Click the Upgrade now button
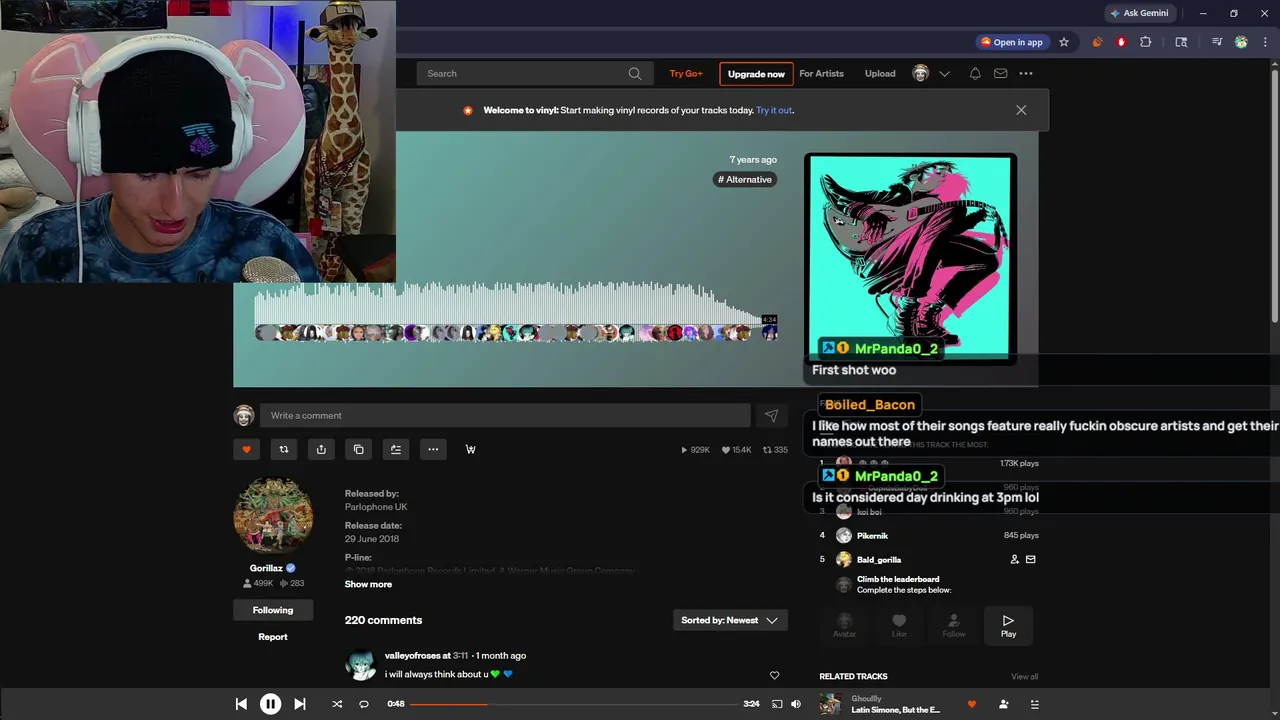The image size is (1280, 720). (756, 74)
